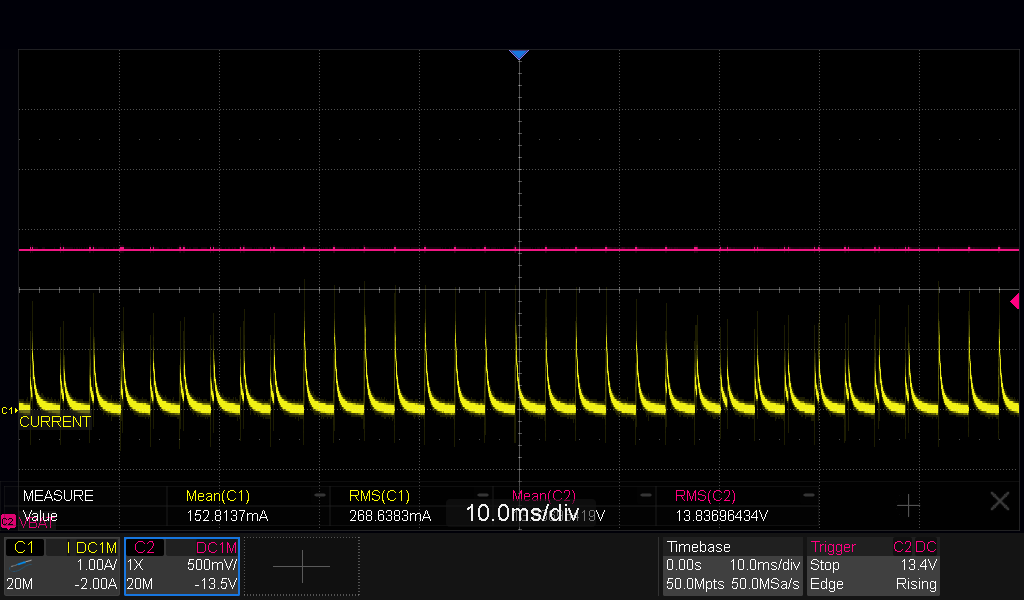Close the measurement panel with X
The image size is (1024, 600).
[x=999, y=501]
